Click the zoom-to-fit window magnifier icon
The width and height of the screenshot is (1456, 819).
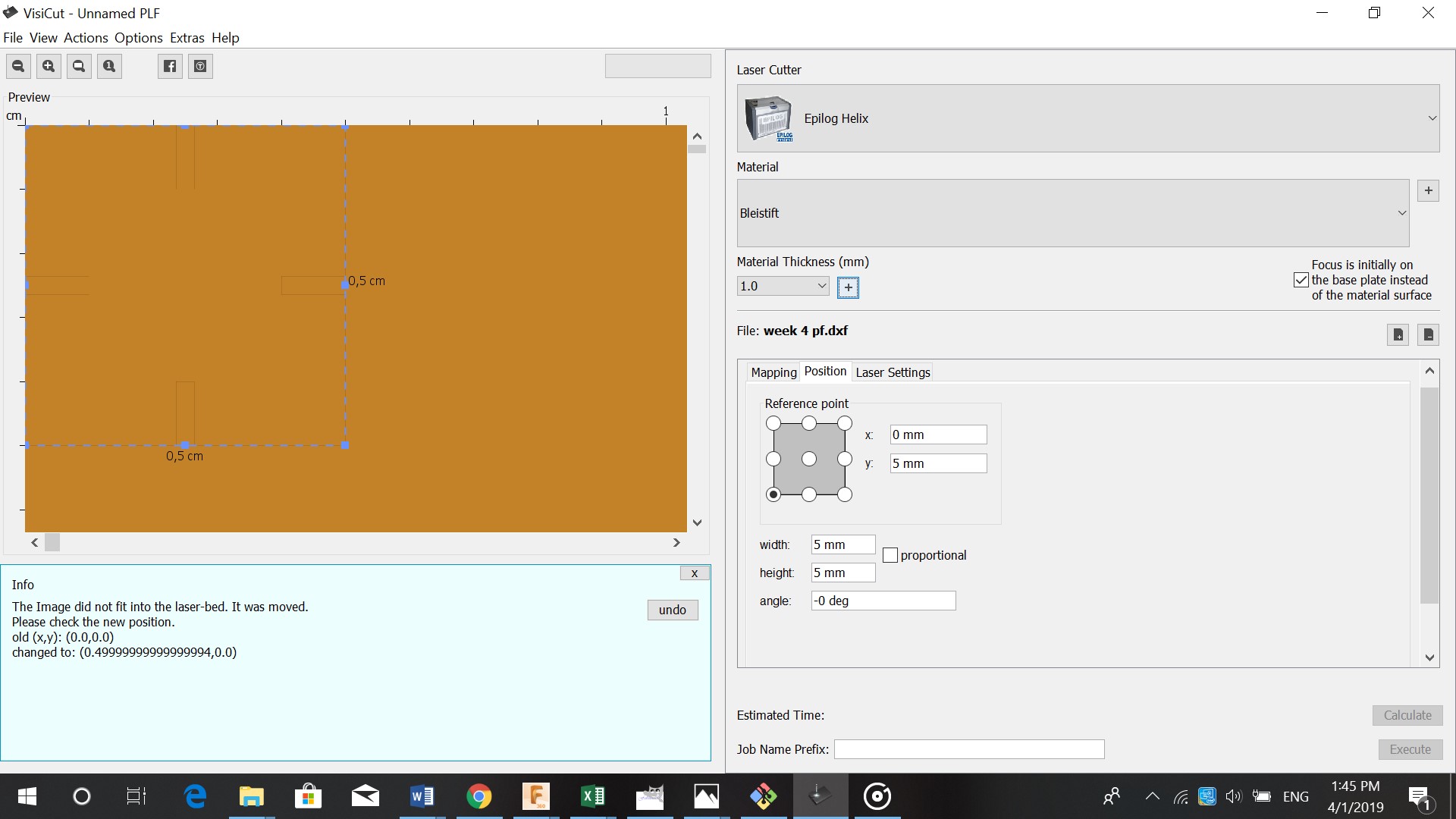click(x=79, y=67)
